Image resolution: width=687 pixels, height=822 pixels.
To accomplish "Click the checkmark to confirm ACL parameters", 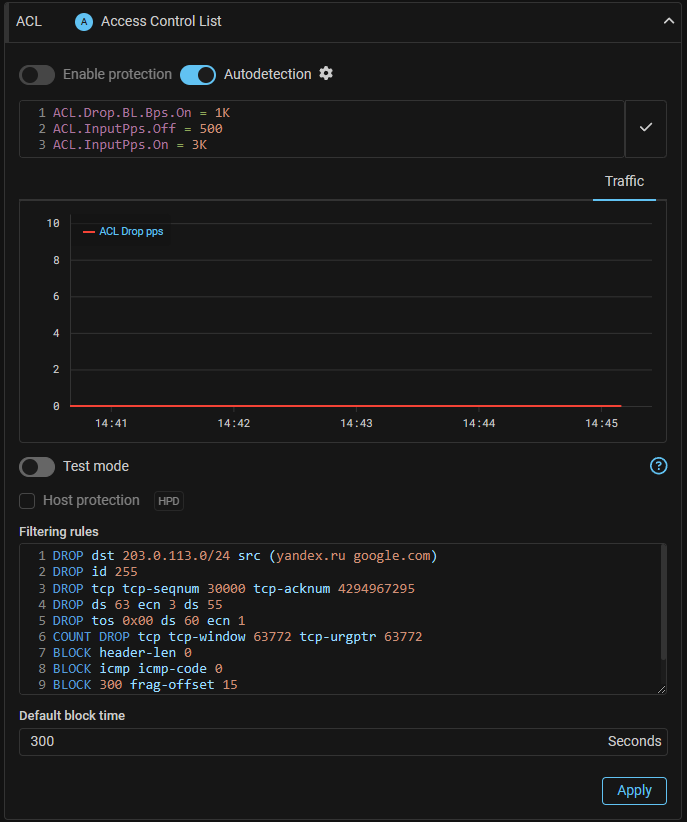I will (x=646, y=128).
